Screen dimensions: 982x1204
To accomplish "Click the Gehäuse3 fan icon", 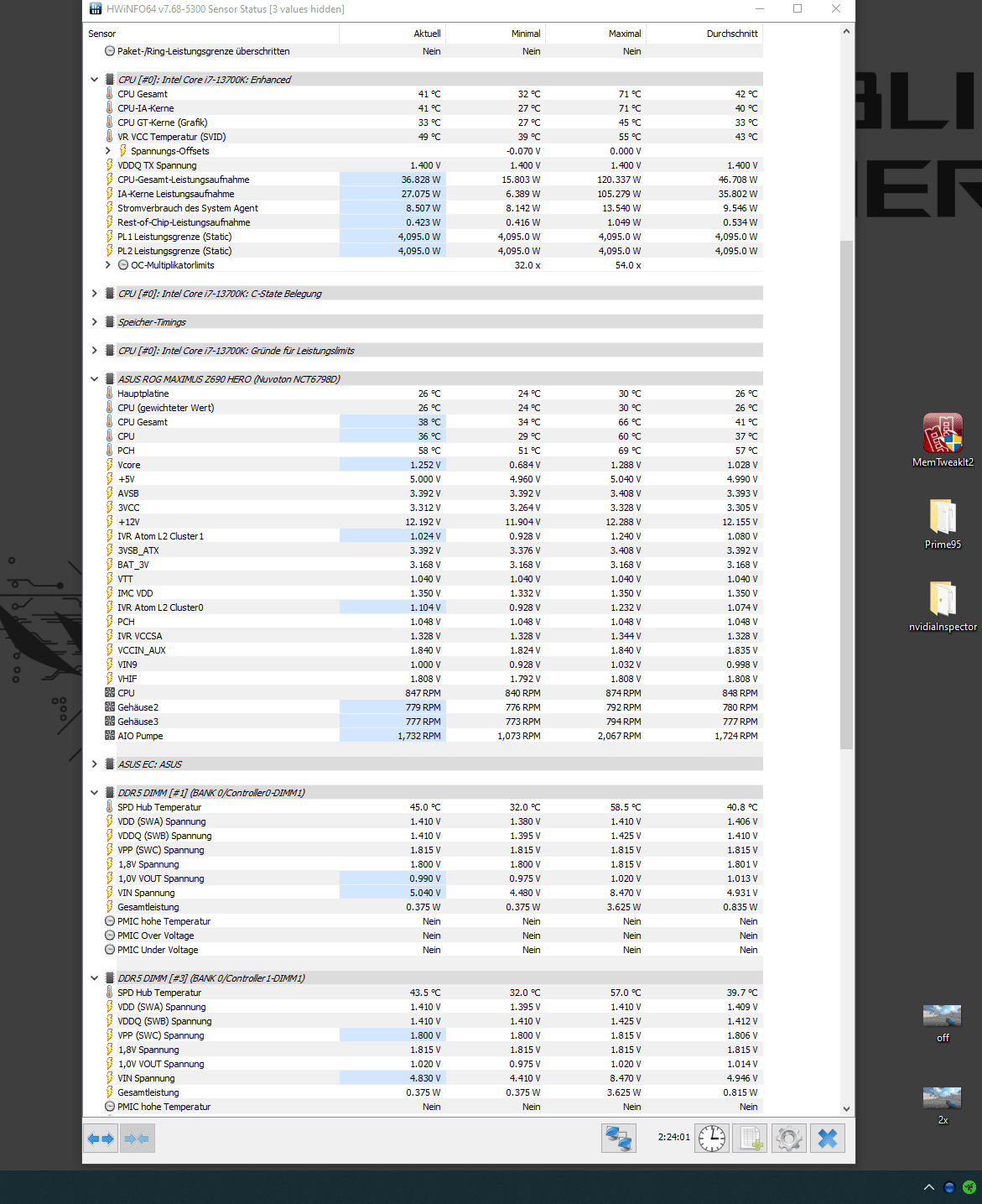I will pos(110,722).
